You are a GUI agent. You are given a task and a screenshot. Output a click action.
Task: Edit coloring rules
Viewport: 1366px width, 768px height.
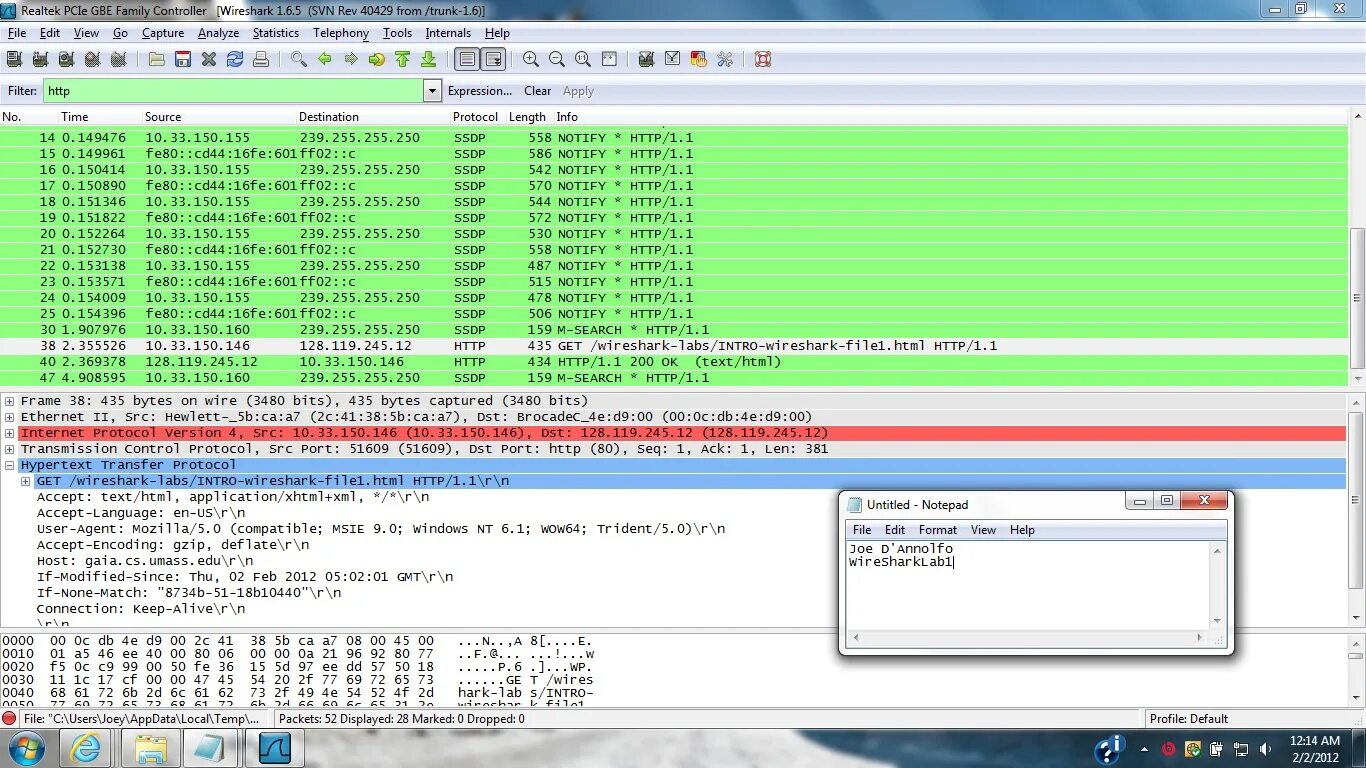point(699,59)
